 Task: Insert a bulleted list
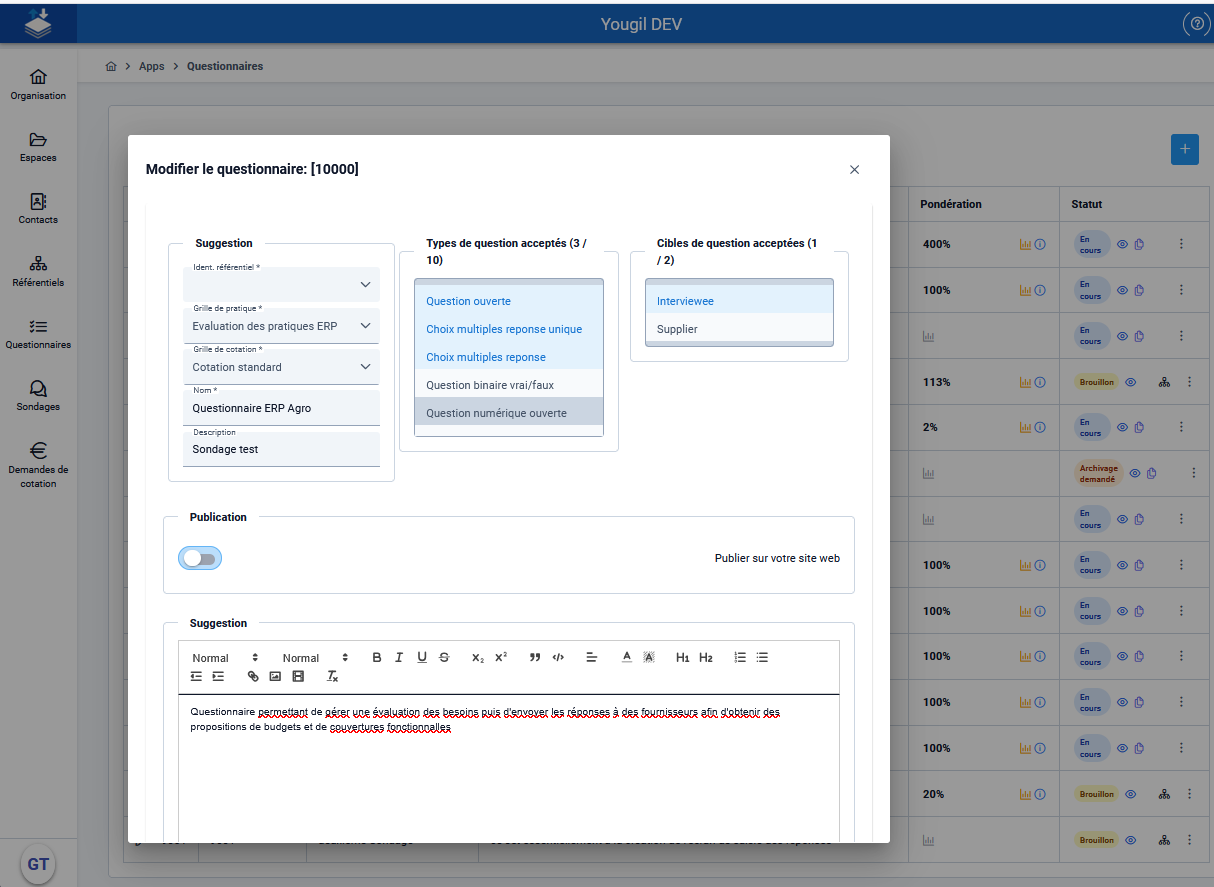pos(763,657)
